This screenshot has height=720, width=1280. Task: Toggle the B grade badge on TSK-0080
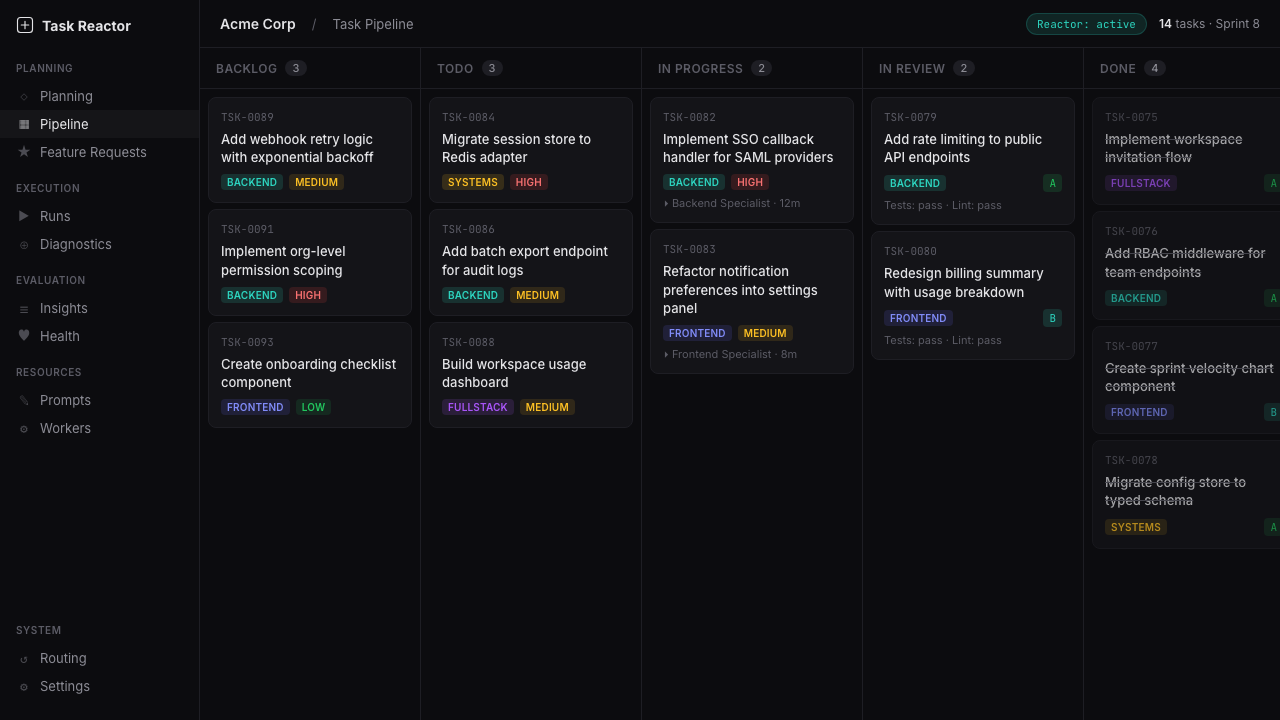1051,318
